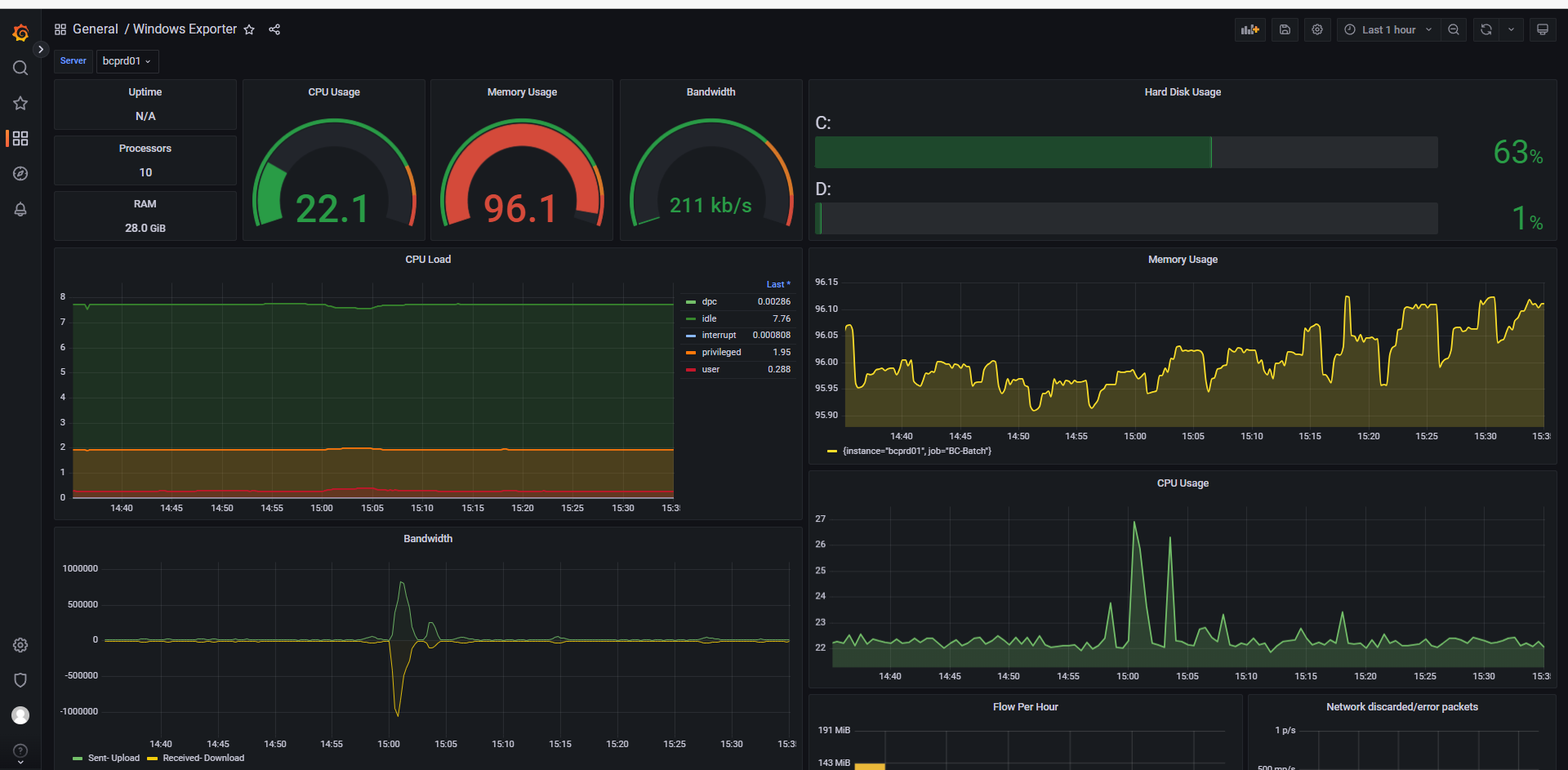
Task: Toggle the idle series in CPU Load legend
Action: coord(709,318)
